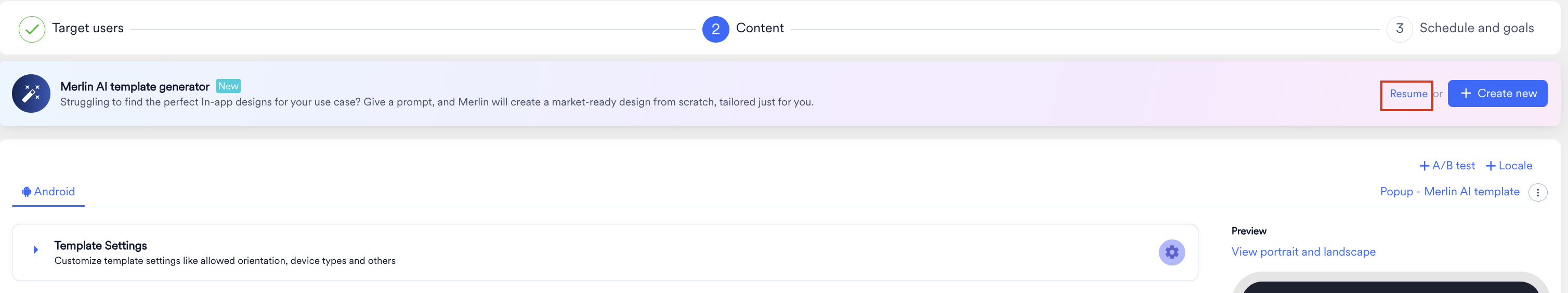1568x293 pixels.
Task: Select the Content step label
Action: click(759, 28)
